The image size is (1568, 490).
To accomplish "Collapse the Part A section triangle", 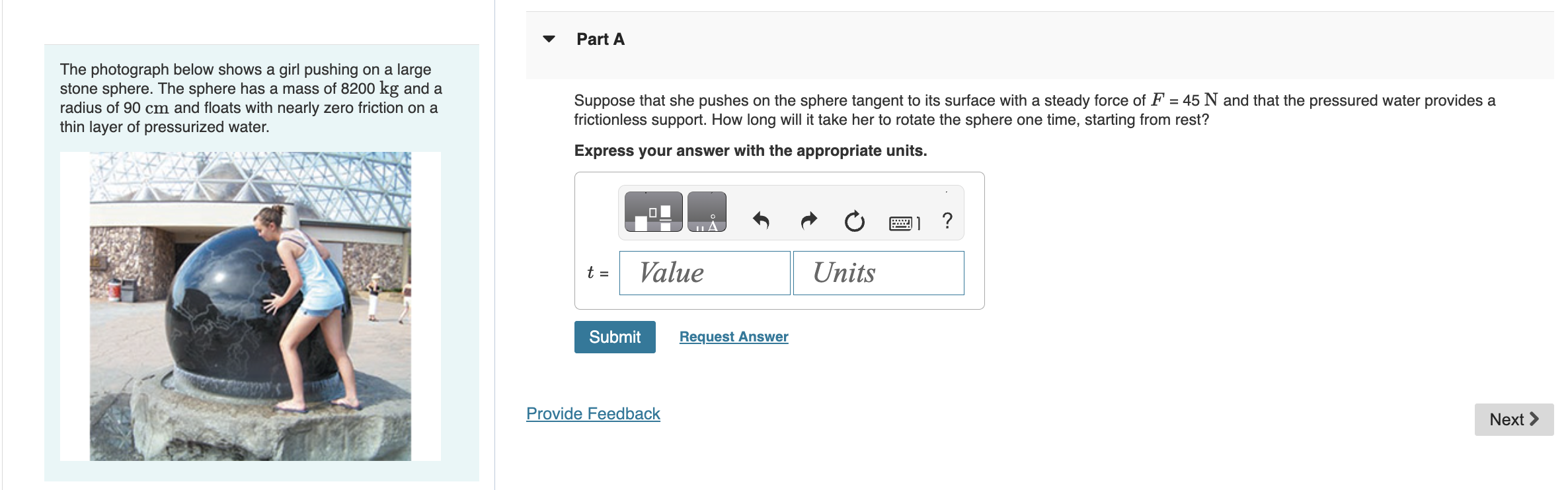I will (x=549, y=38).
